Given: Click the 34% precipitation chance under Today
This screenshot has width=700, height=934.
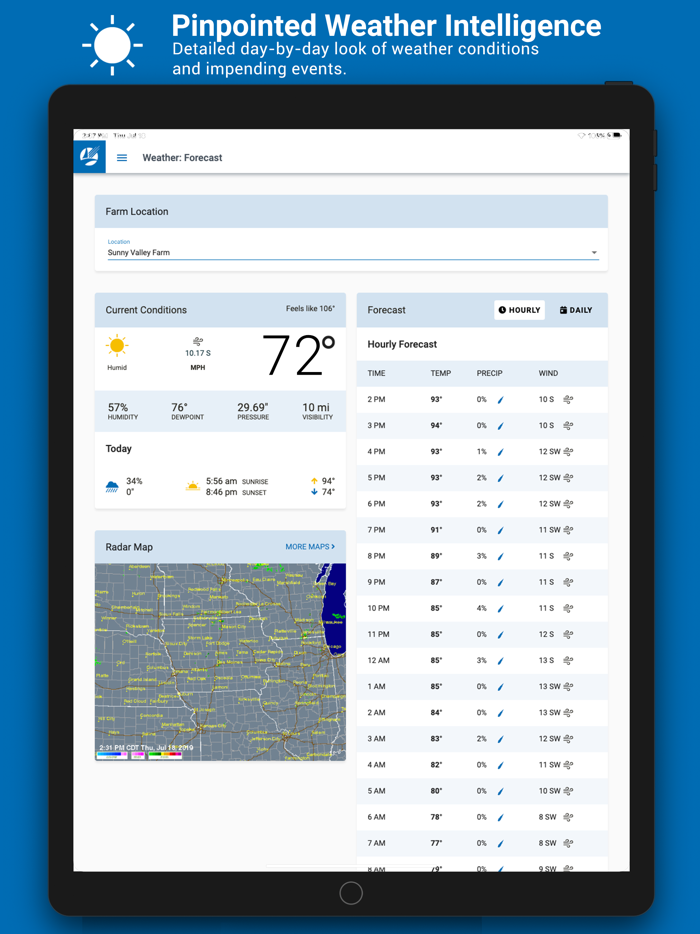Looking at the screenshot, I should coord(134,481).
